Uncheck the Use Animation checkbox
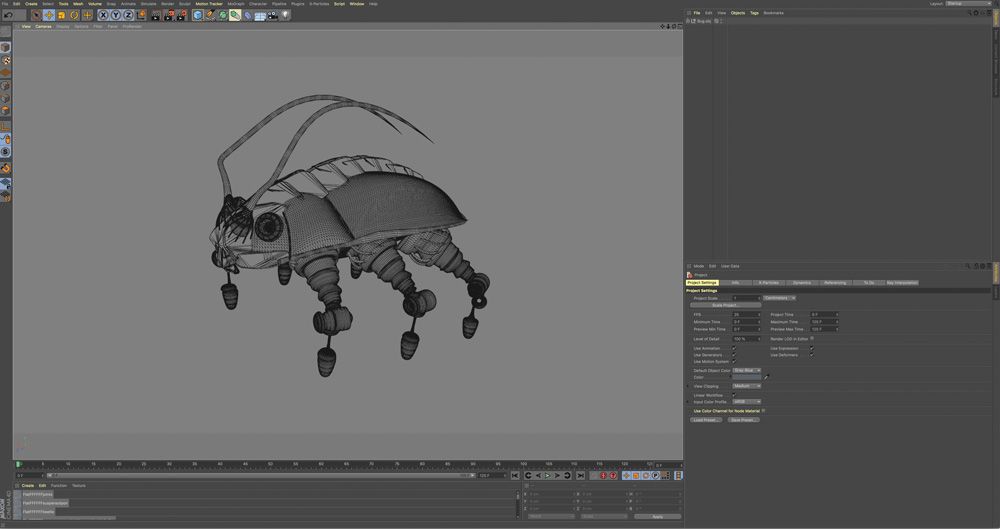 tap(734, 348)
